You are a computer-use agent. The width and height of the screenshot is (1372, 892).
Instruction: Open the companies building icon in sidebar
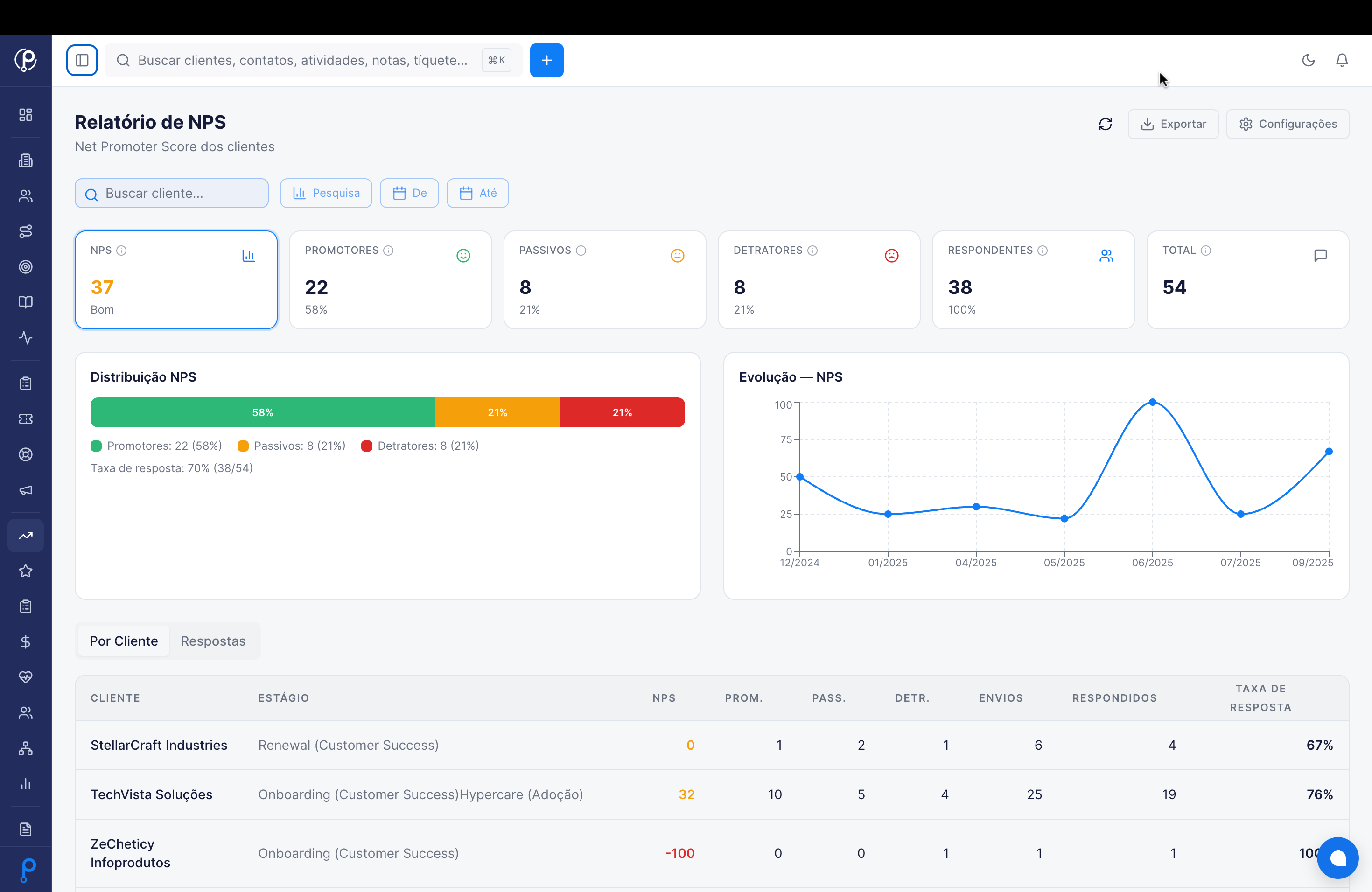(25, 161)
